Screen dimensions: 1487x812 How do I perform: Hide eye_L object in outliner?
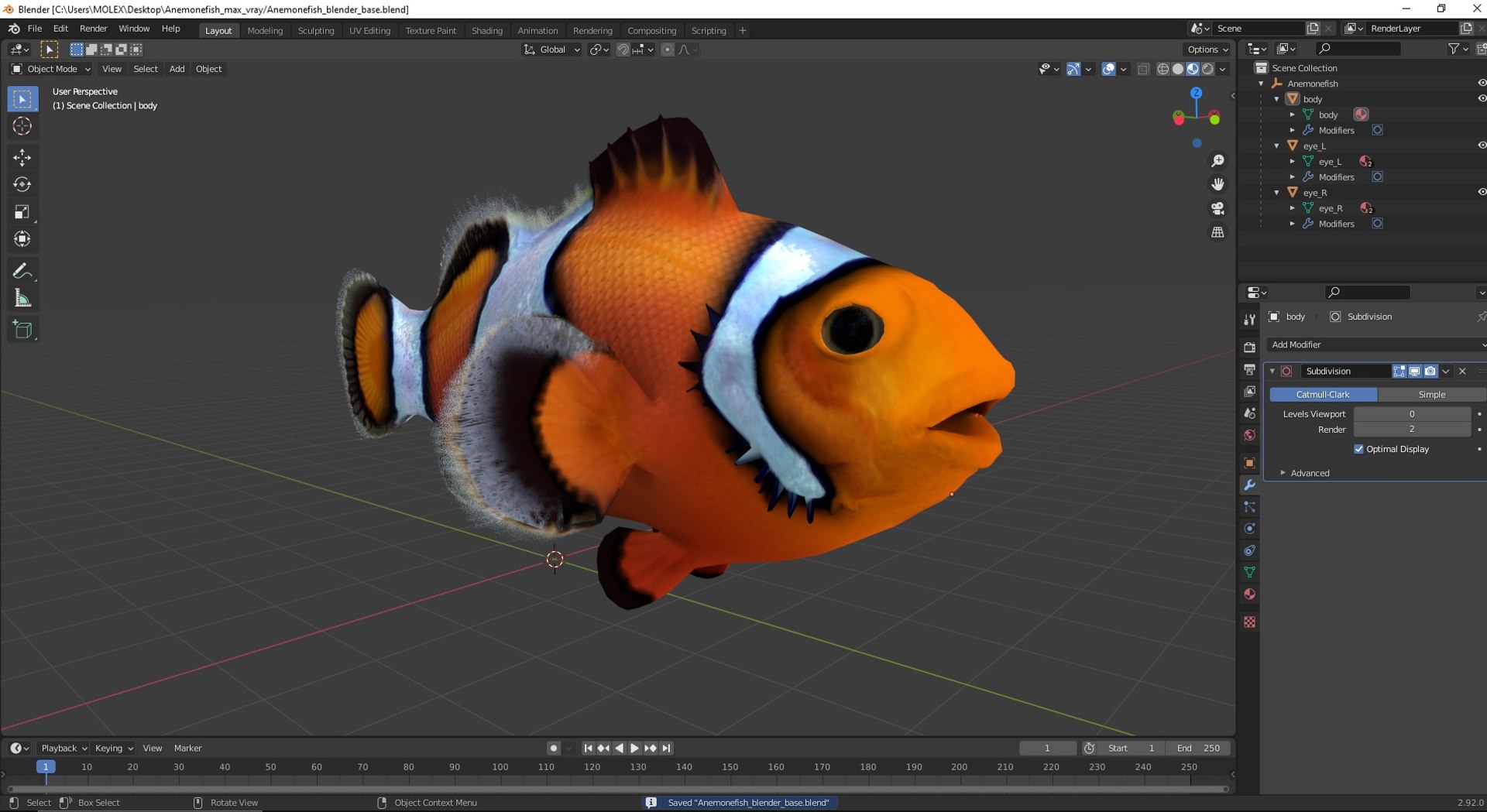coord(1481,146)
